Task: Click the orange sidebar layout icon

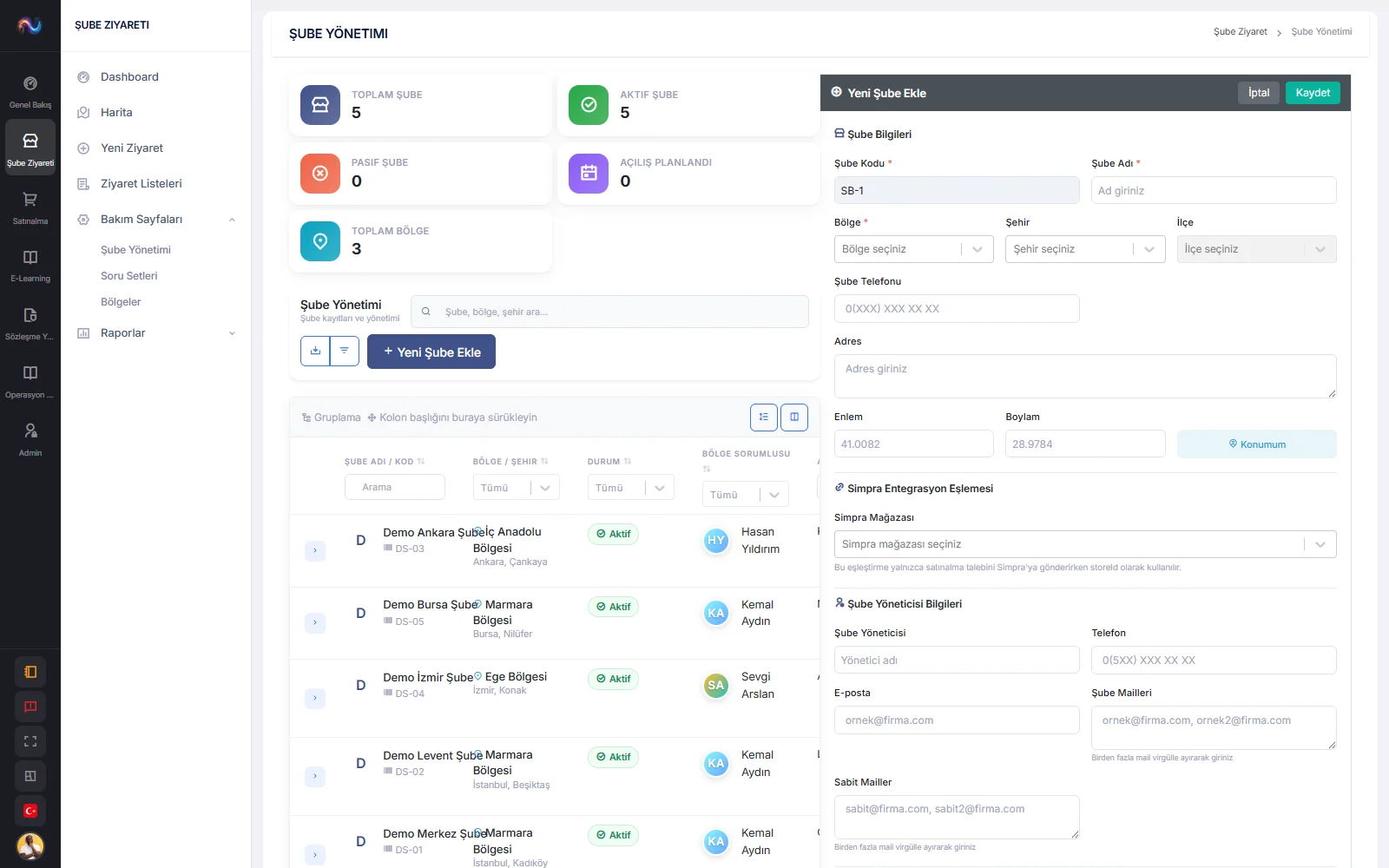Action: [30, 672]
